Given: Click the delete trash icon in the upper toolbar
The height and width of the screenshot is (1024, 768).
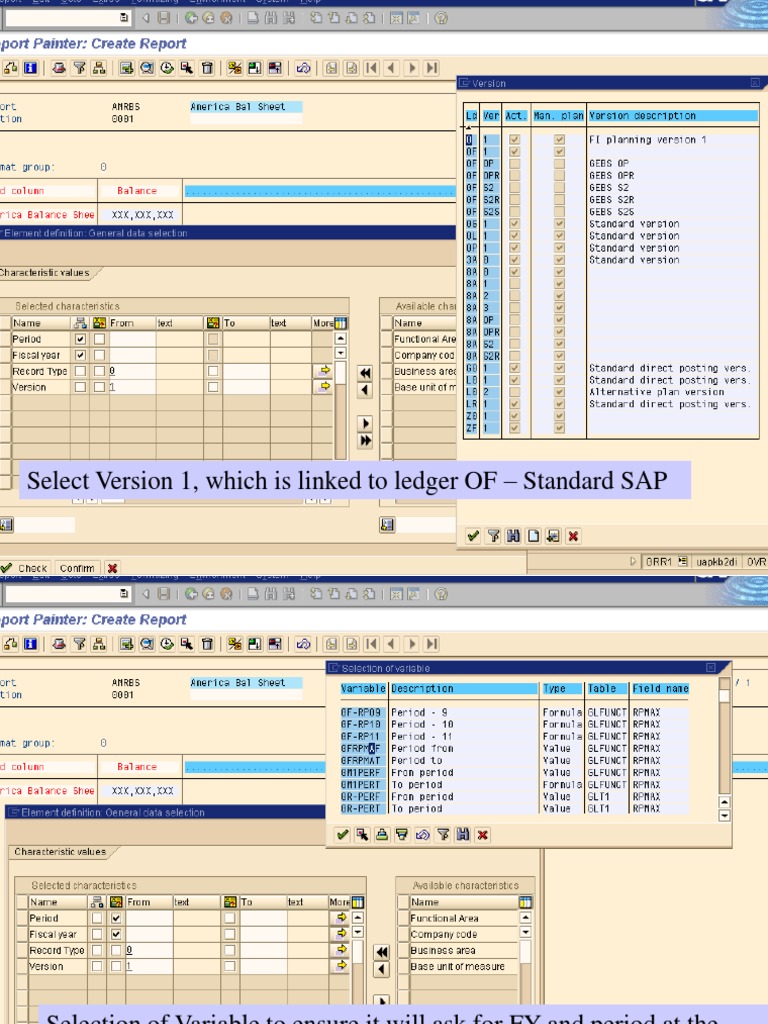Looking at the screenshot, I should (x=207, y=68).
